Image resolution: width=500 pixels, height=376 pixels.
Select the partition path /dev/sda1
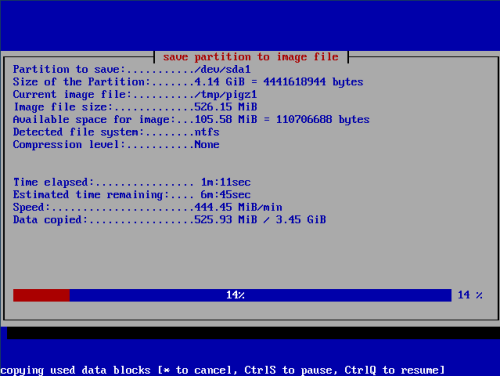tap(222, 69)
